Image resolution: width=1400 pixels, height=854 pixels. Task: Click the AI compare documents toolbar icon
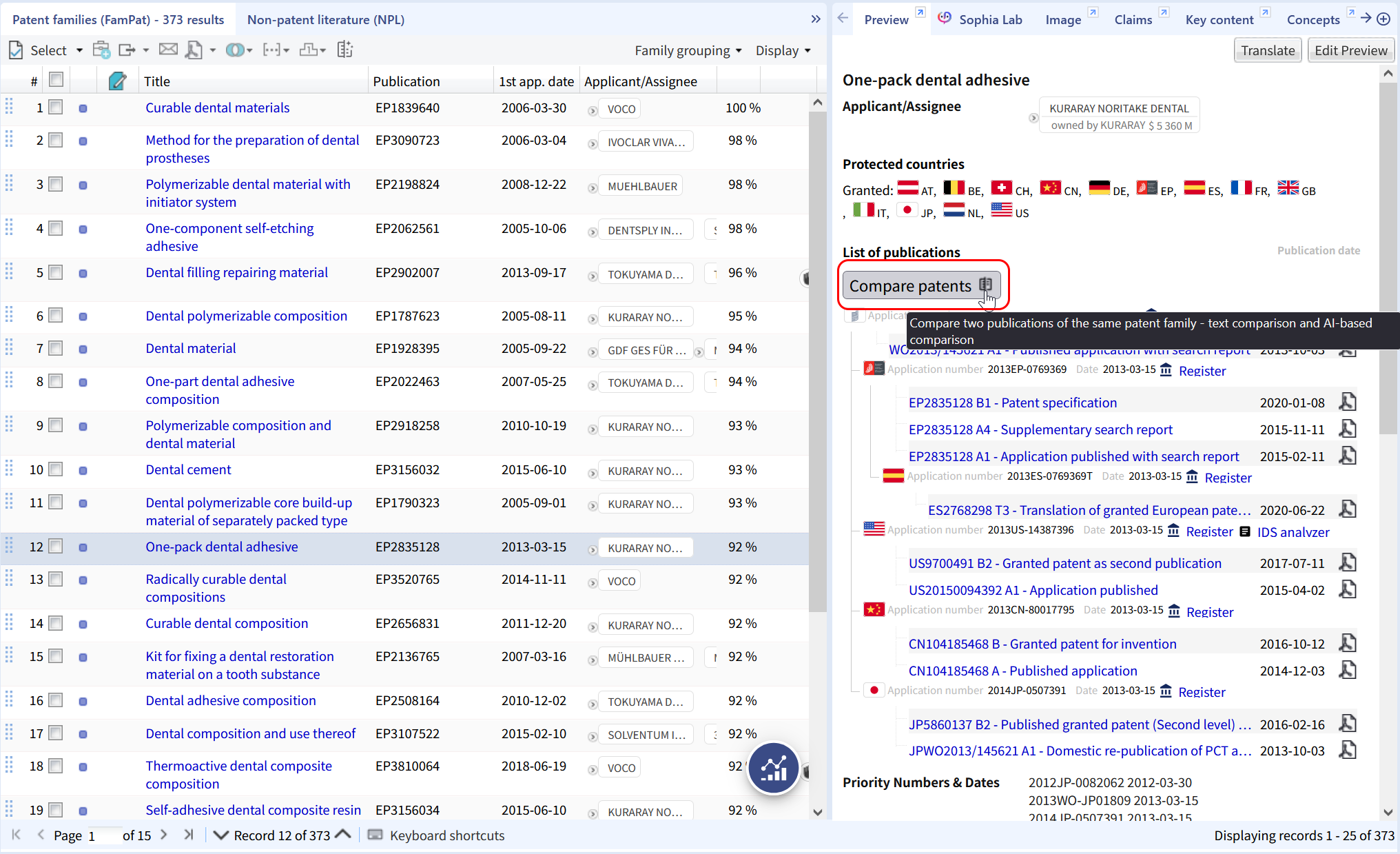pyautogui.click(x=344, y=50)
